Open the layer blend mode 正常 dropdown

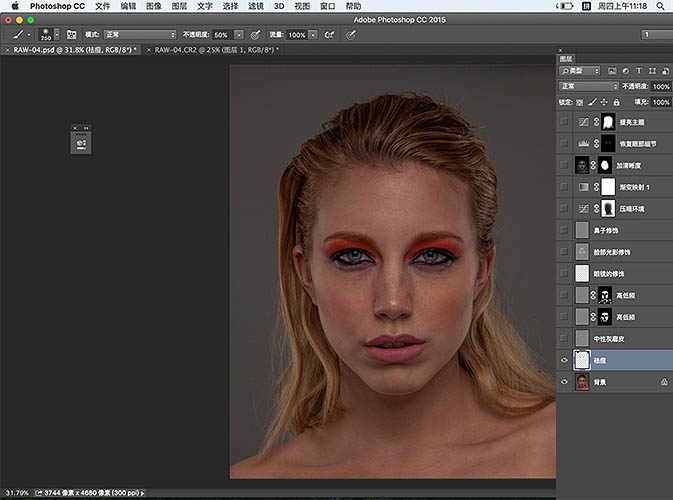pyautogui.click(x=590, y=87)
